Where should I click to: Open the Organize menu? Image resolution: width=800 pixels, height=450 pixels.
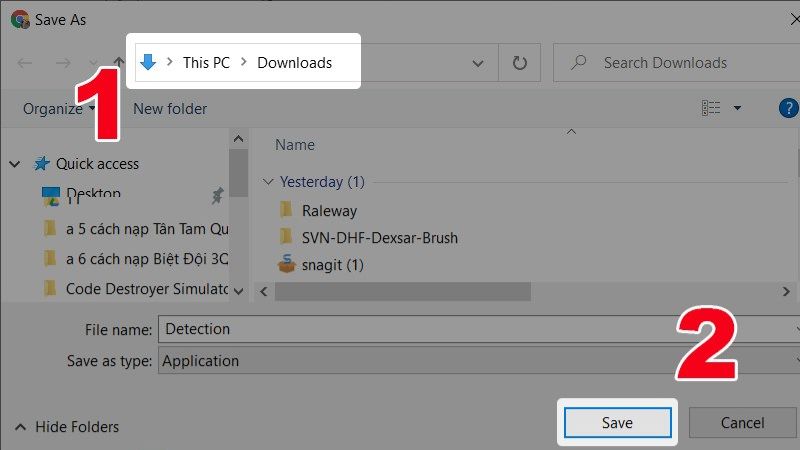(59, 109)
